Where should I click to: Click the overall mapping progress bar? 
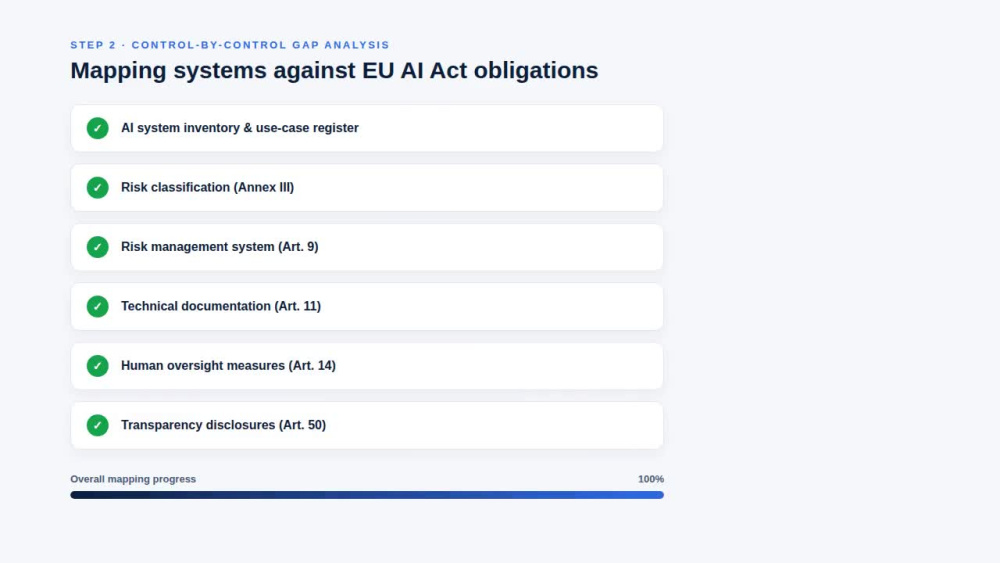(367, 495)
